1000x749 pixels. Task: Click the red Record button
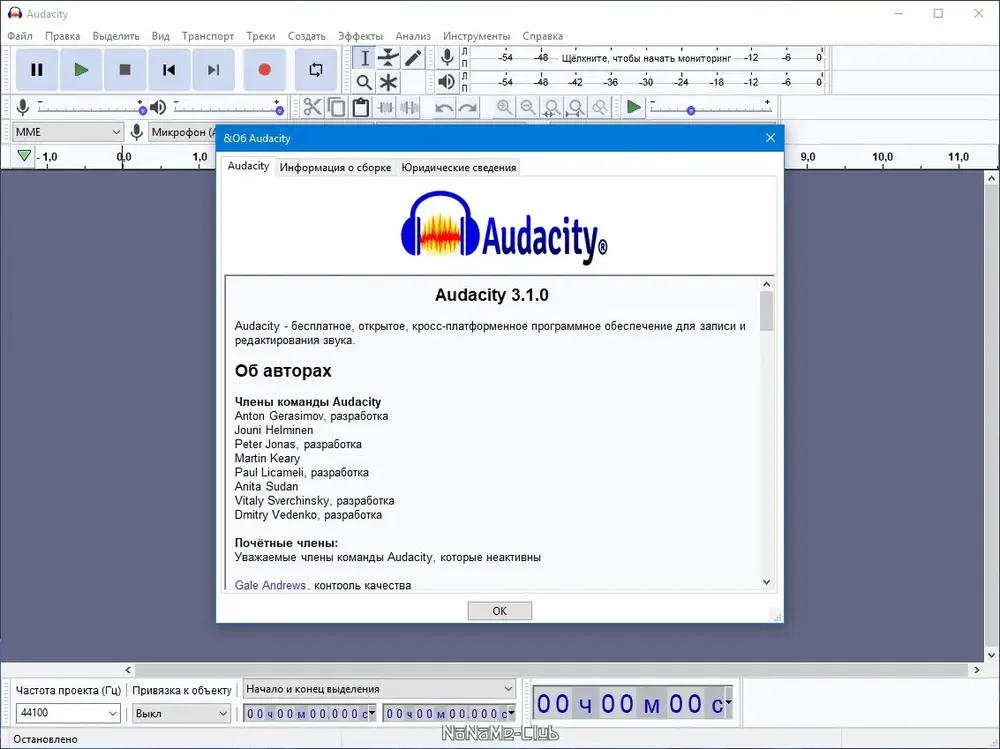click(x=264, y=70)
